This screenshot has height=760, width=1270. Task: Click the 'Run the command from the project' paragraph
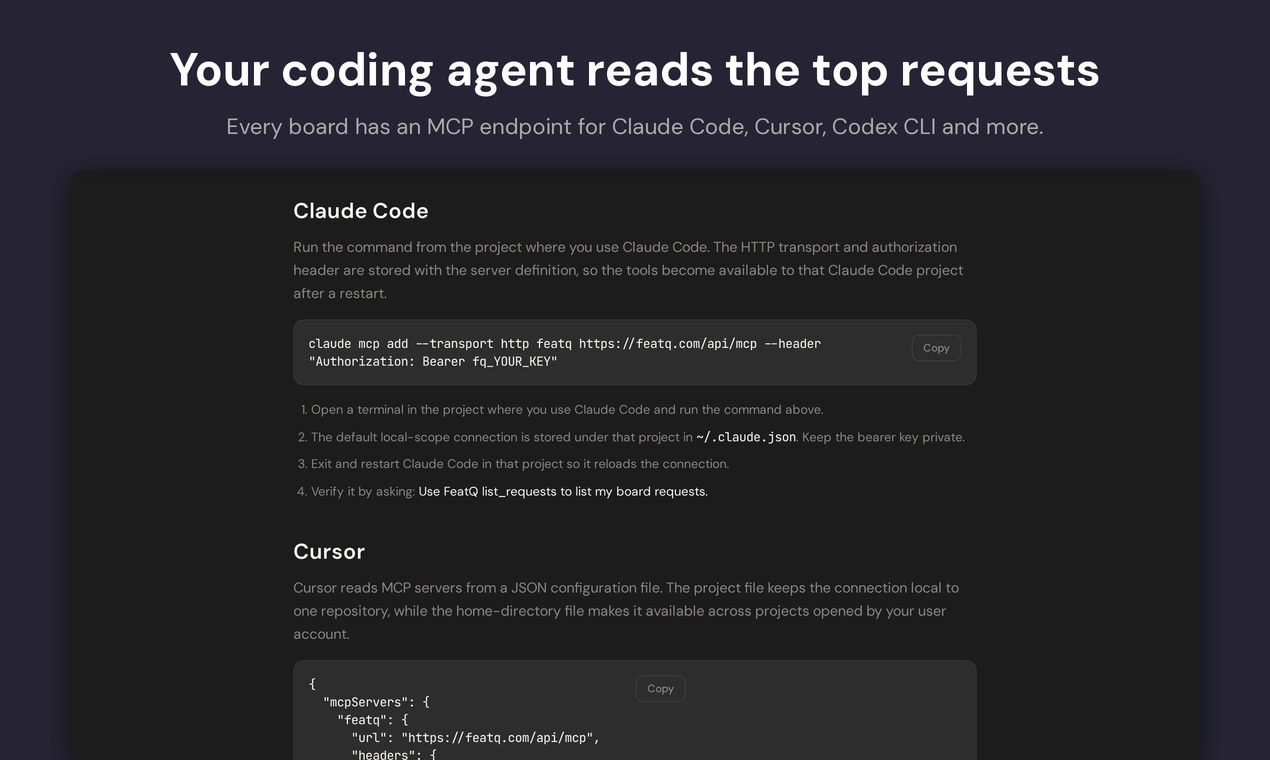click(628, 270)
